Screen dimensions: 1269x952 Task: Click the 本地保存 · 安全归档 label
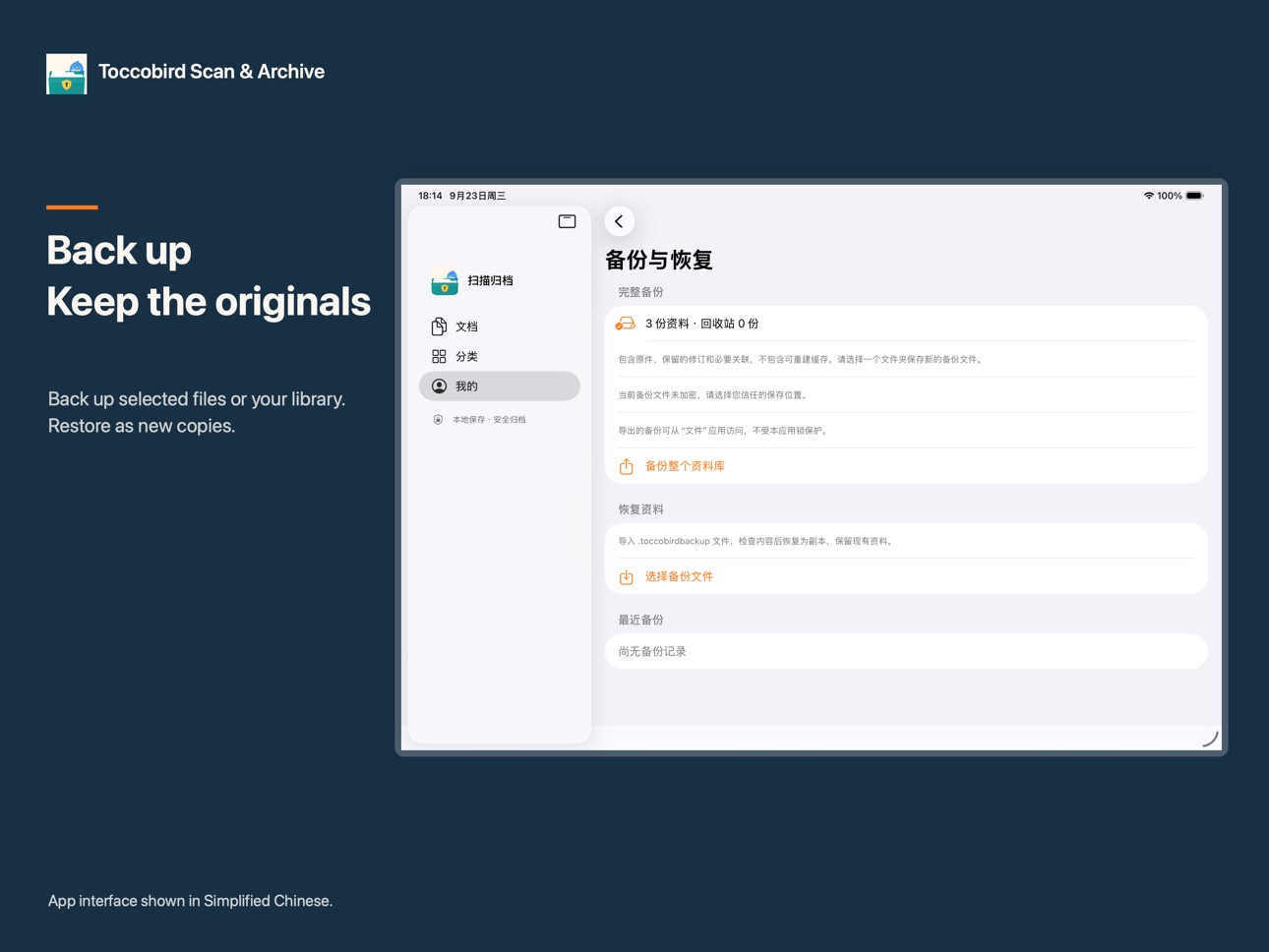[489, 420]
